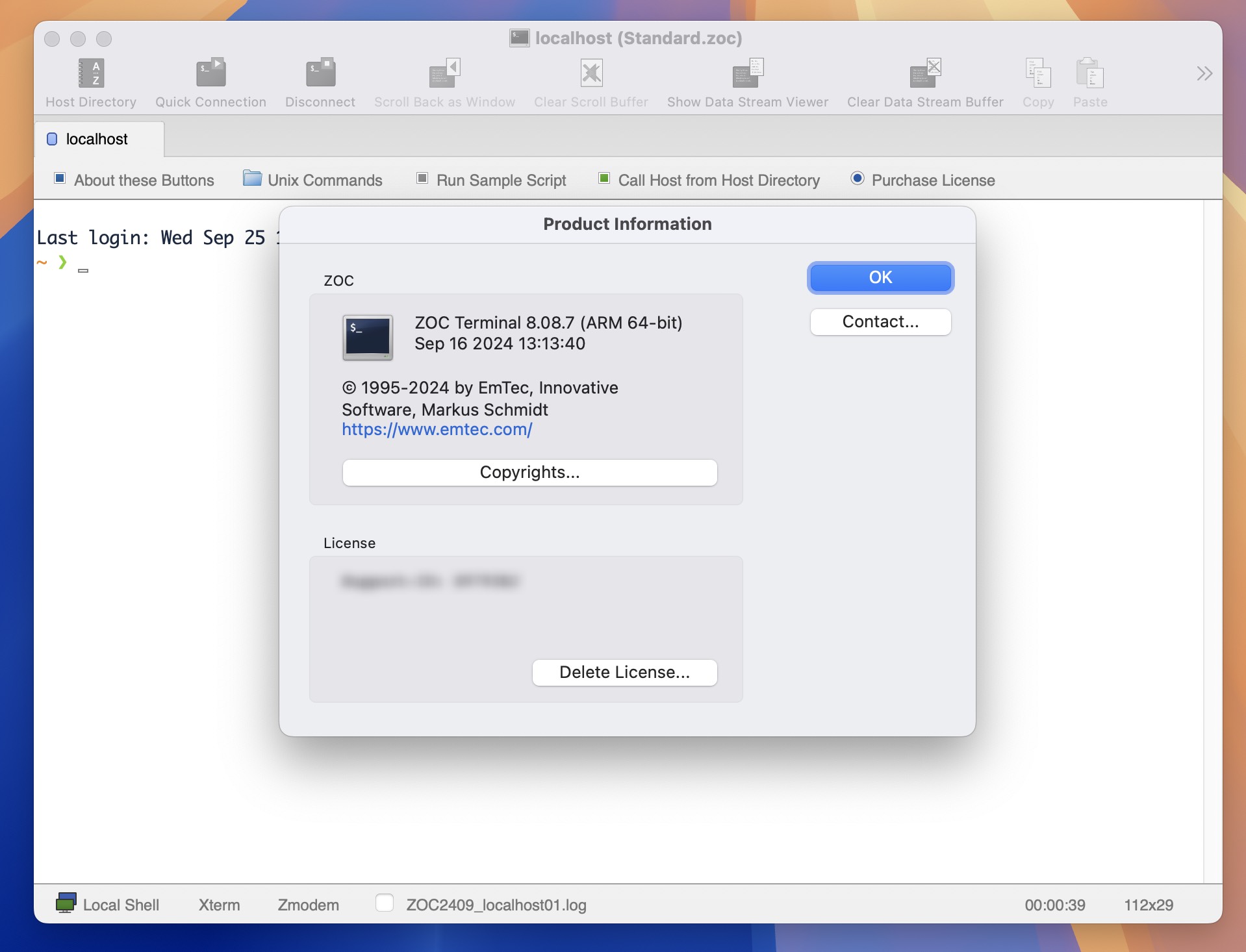Click the 112x29 terminal size indicator
Screen dimensions: 1246x952
pos(1149,905)
